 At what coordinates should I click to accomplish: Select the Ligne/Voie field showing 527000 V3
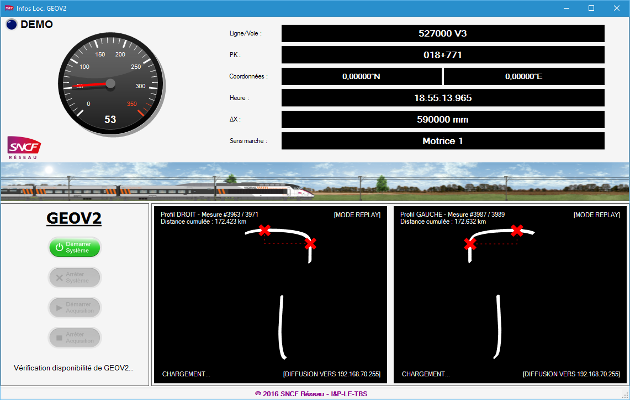pyautogui.click(x=443, y=33)
